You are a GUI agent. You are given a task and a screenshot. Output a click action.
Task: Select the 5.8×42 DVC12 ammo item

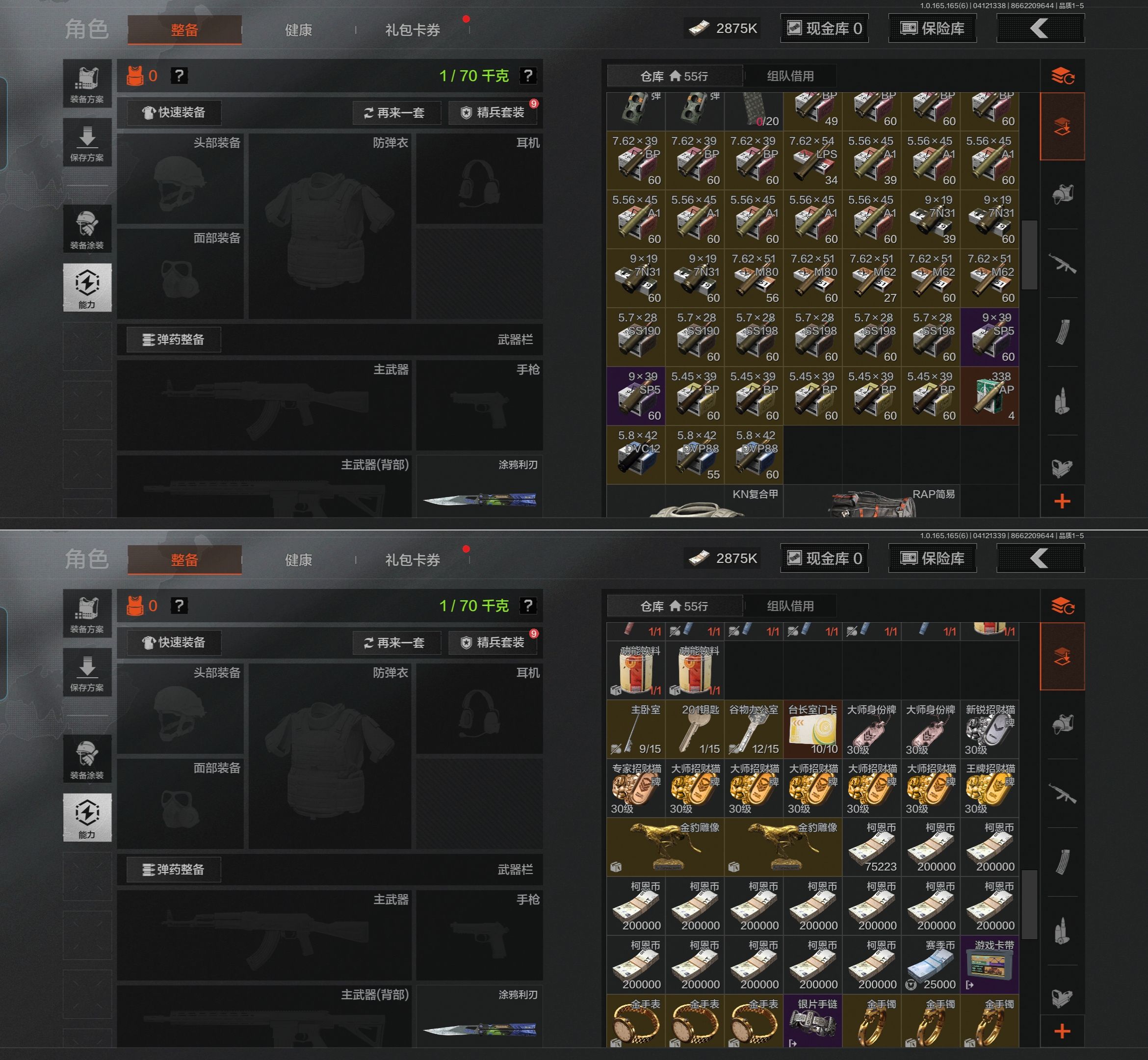coord(636,455)
